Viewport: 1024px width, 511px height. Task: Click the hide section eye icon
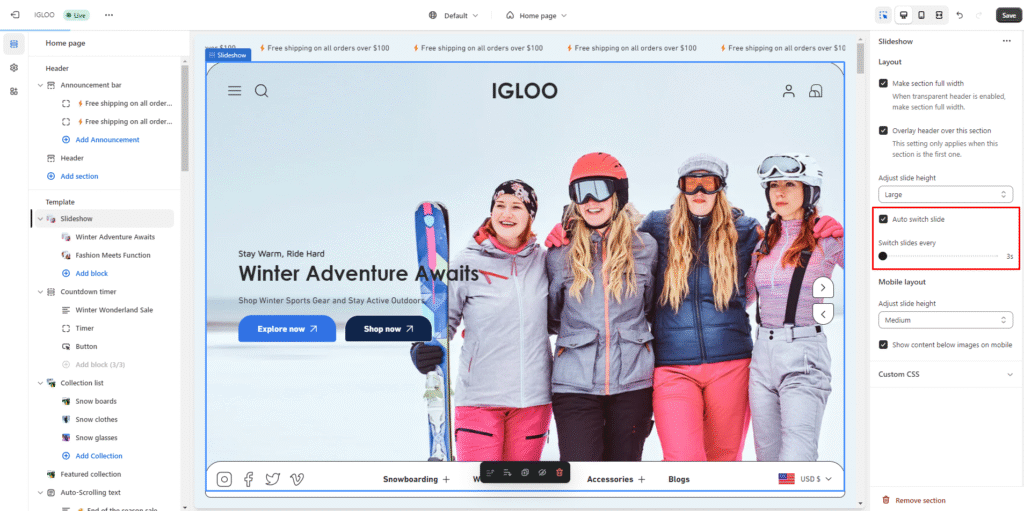542,472
